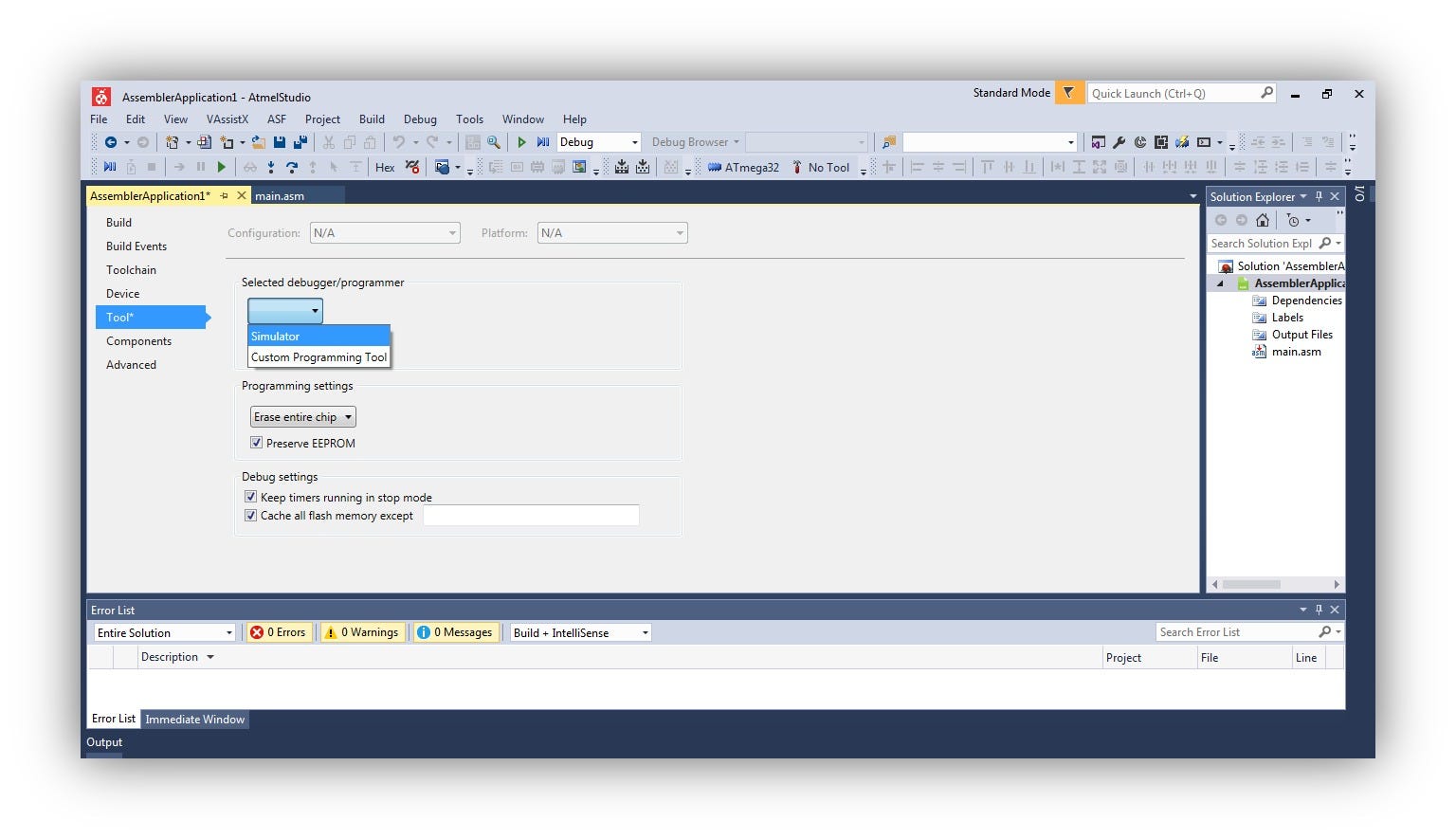Close the Solution Explorer panel
This screenshot has width=1456, height=839.
pos(1335,196)
